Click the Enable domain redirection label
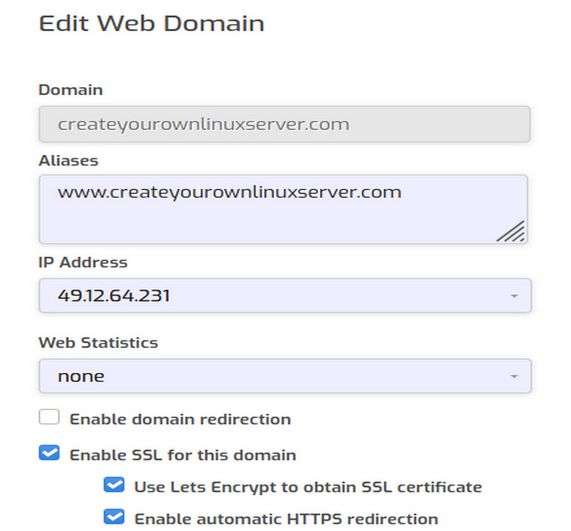Viewport: 571px width, 531px height. click(180, 419)
